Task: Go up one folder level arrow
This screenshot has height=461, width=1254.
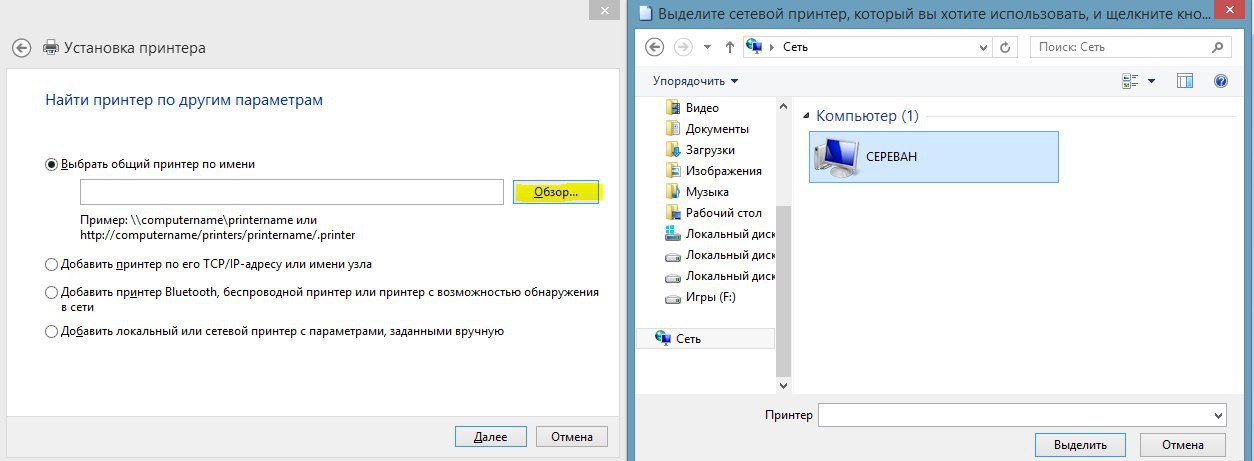Action: click(x=729, y=47)
